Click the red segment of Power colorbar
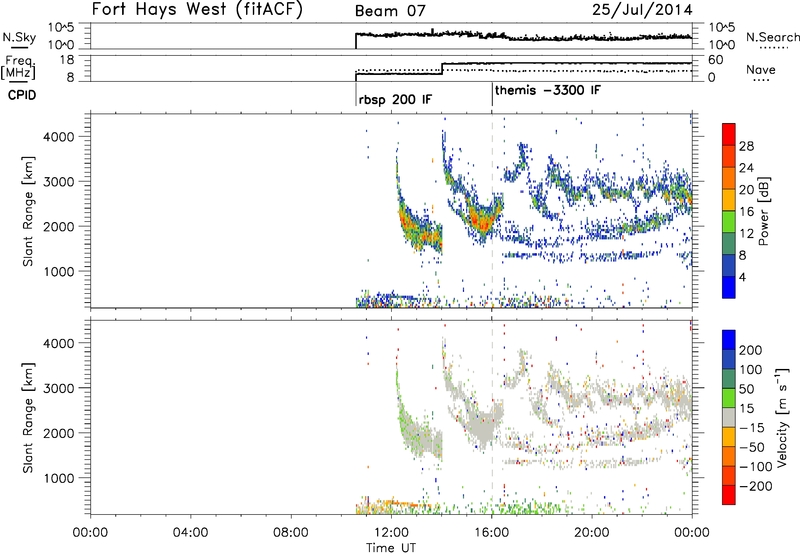 coord(729,134)
